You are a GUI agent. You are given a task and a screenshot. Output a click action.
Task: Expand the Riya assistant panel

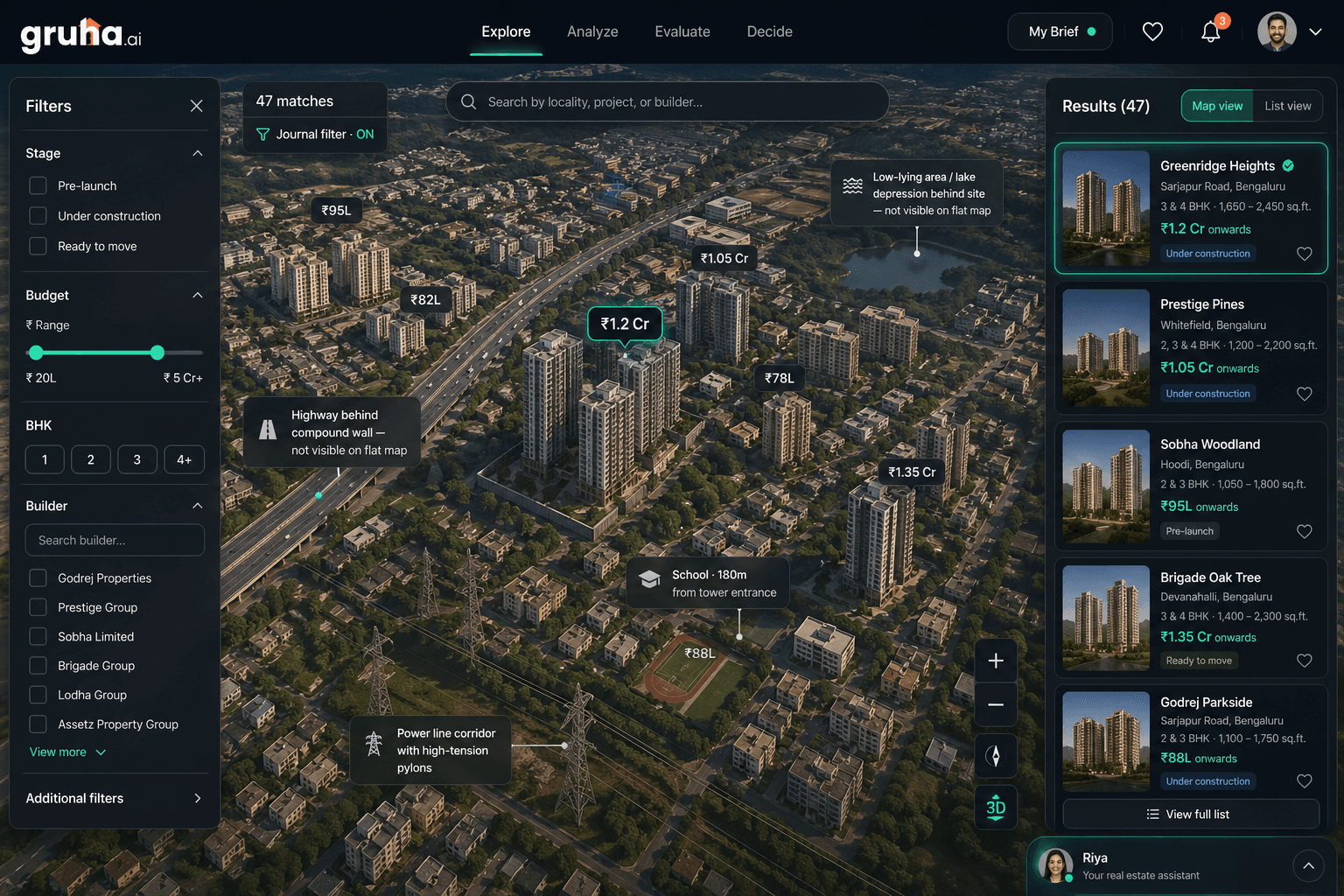coord(1308,866)
